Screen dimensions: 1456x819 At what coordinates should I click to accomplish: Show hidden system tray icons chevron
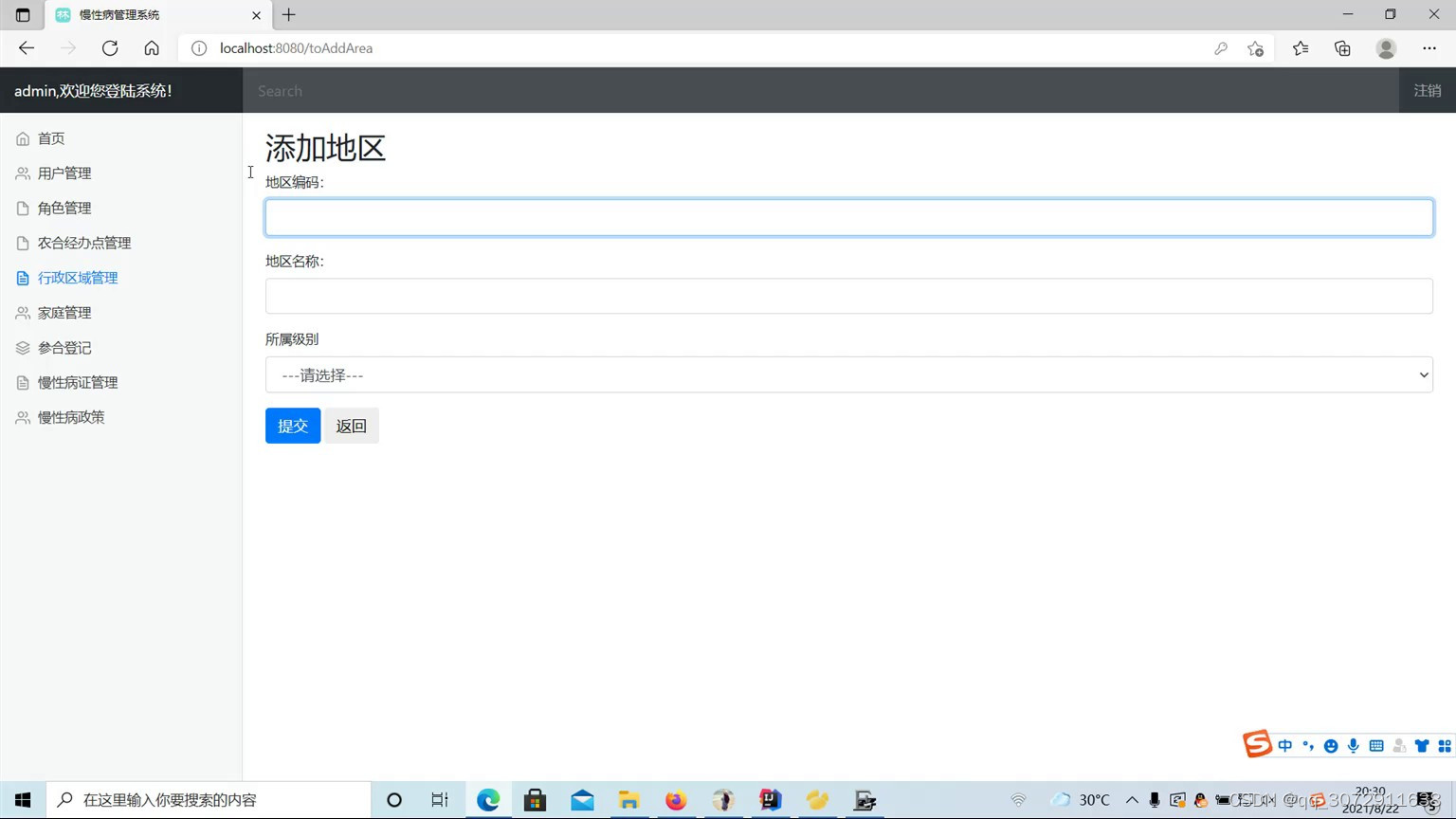click(x=1132, y=800)
